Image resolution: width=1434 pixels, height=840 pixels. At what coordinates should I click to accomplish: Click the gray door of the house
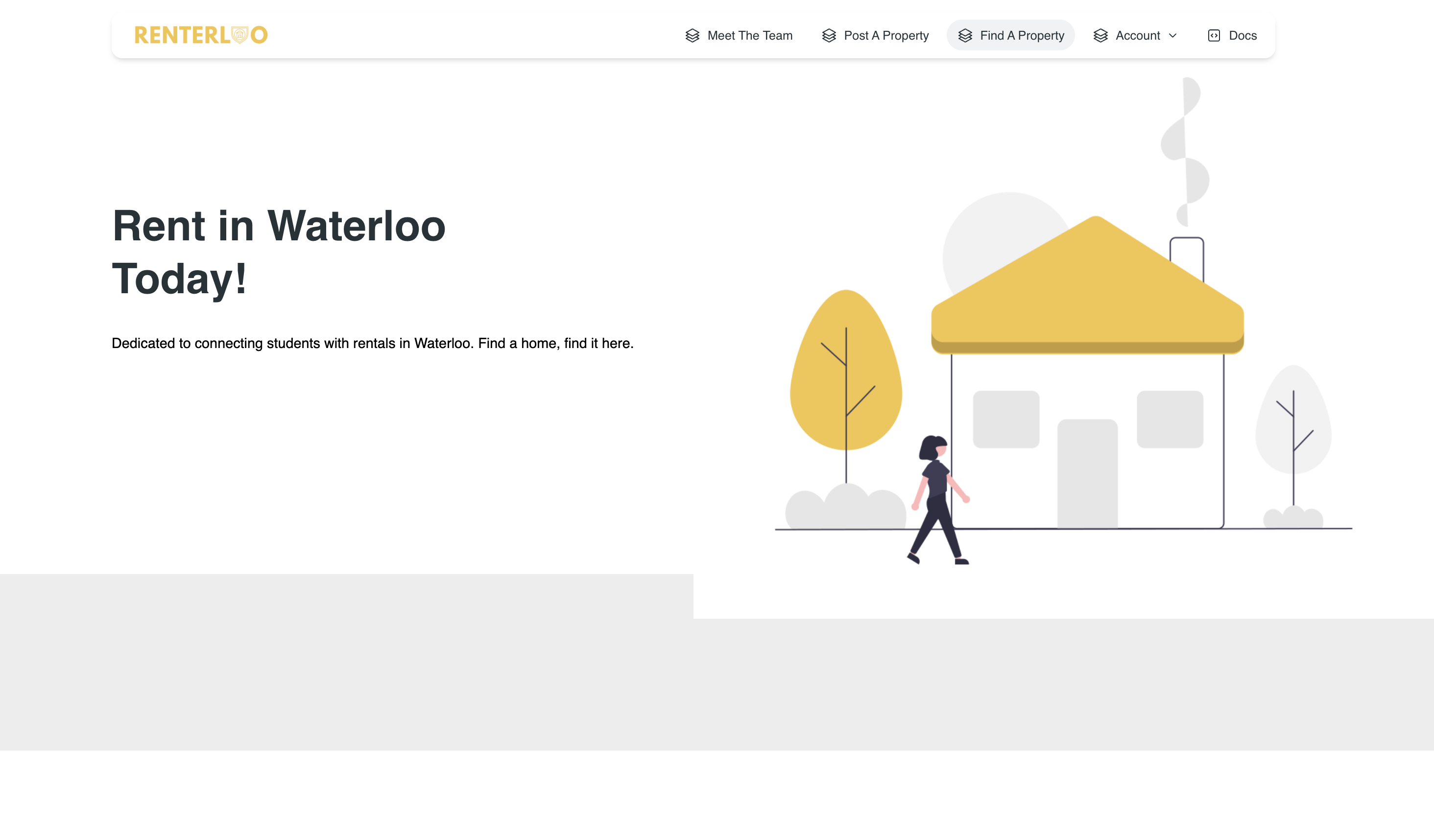tap(1087, 473)
